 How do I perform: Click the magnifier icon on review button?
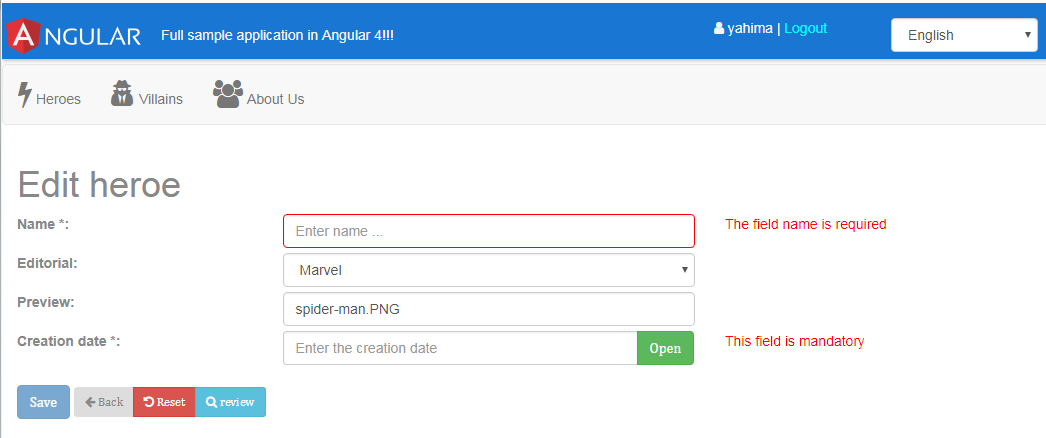[x=211, y=402]
